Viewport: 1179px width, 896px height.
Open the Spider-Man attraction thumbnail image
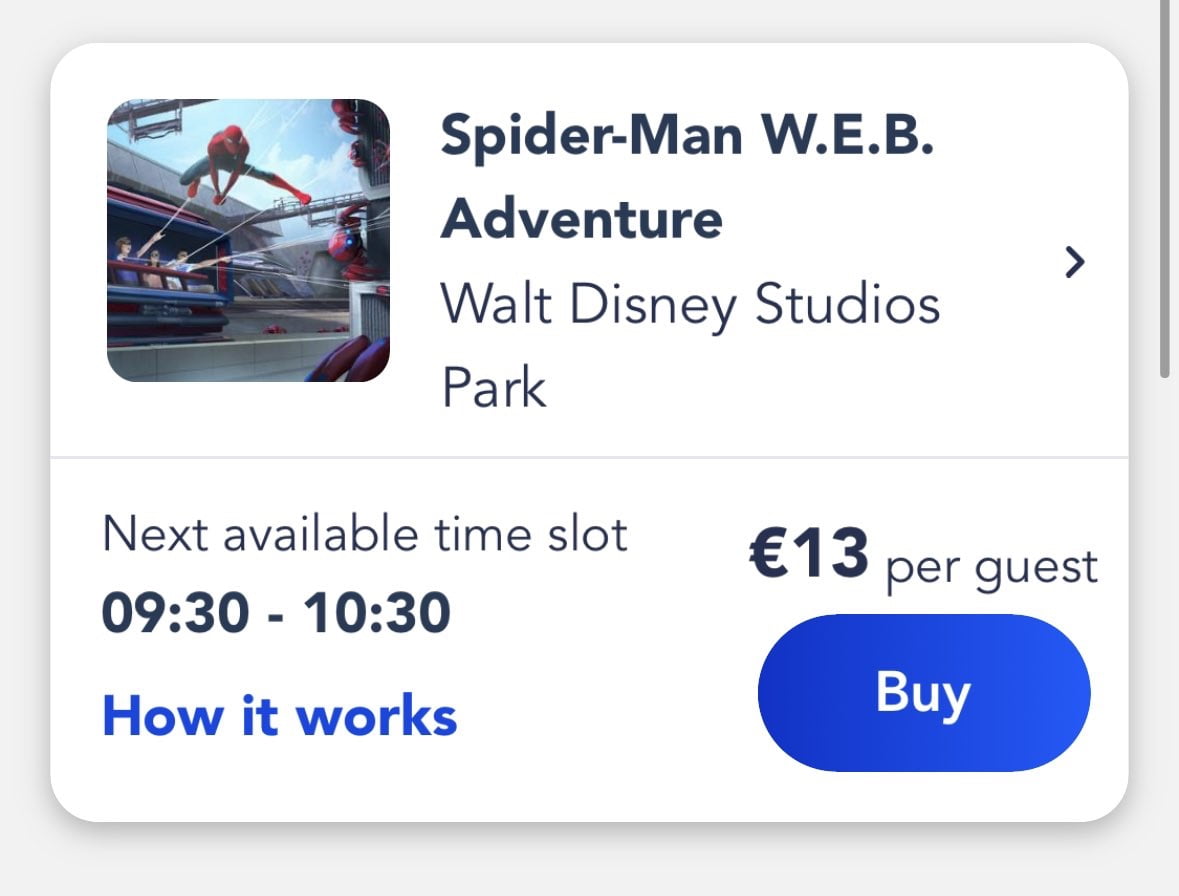248,240
